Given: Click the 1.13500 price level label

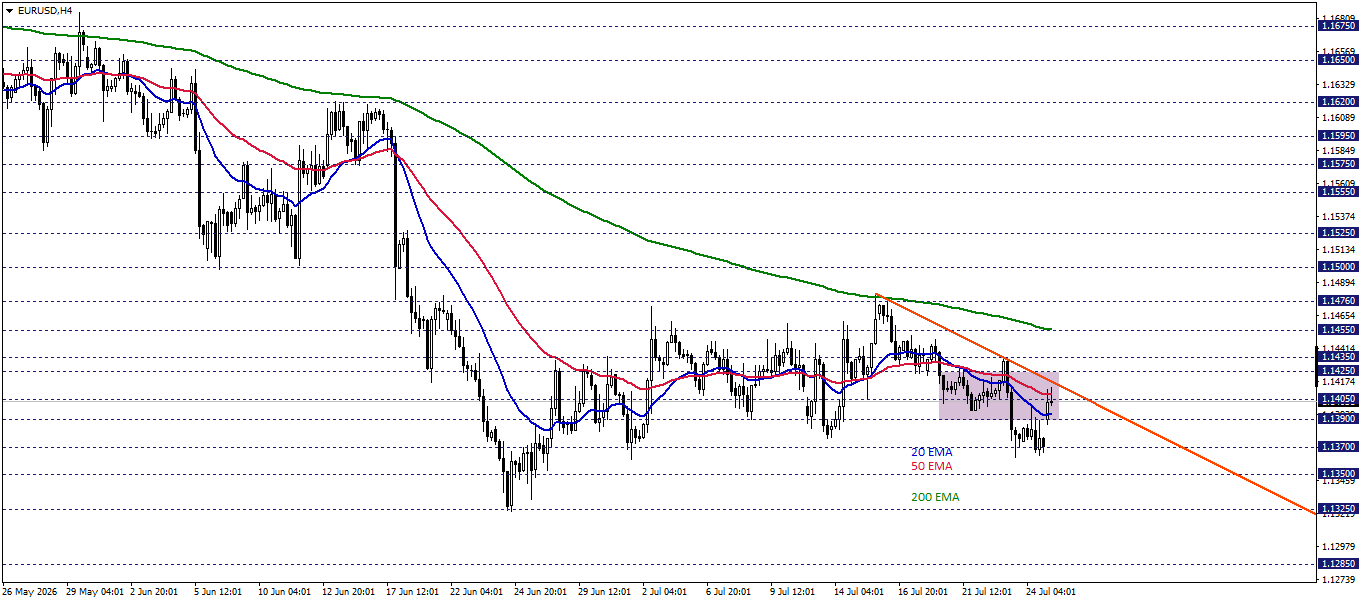Looking at the screenshot, I should pos(1339,474).
